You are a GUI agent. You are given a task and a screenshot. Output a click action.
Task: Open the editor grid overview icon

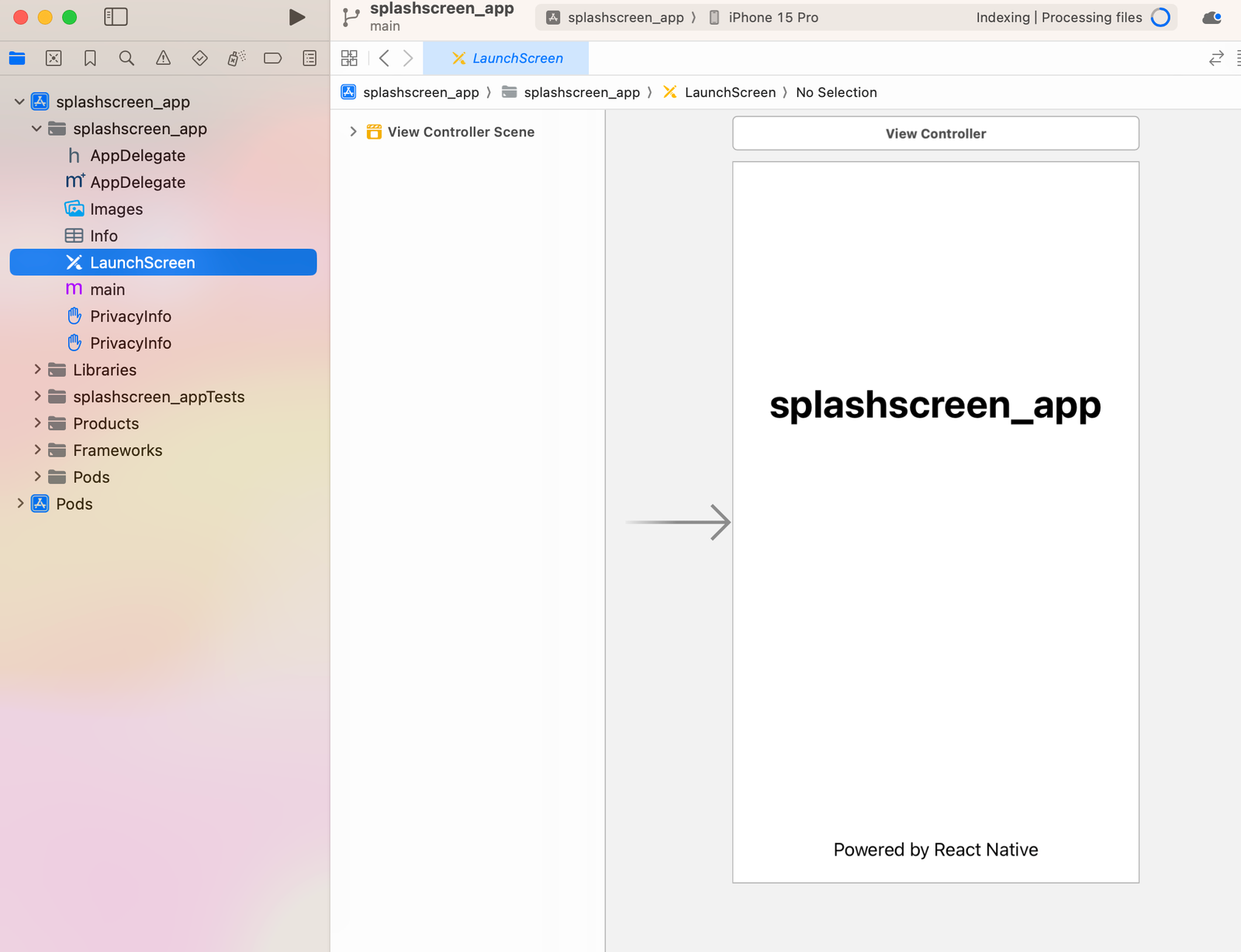(x=349, y=57)
